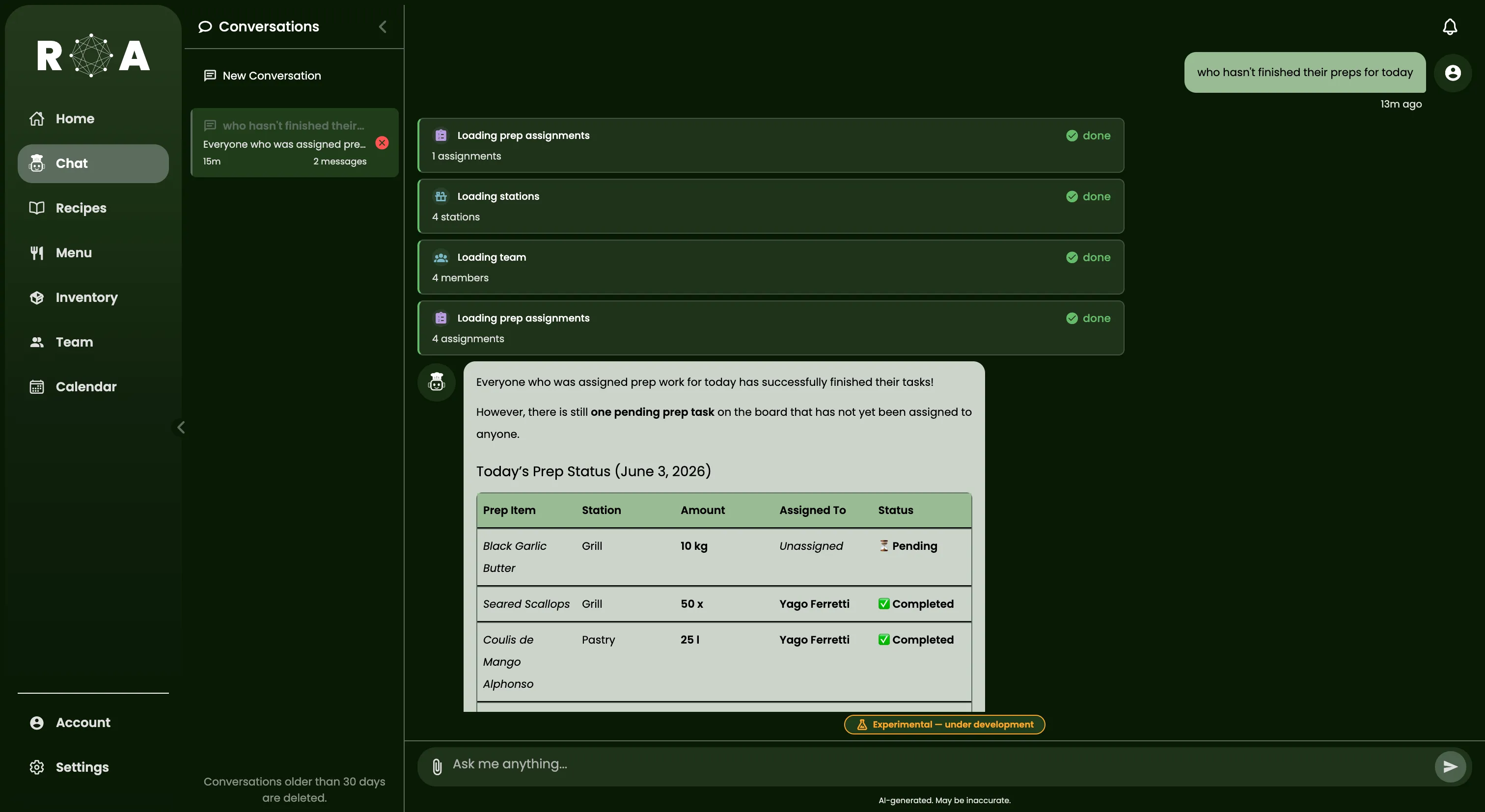Click the Experimental under development badge
The image size is (1485, 812).
coord(944,725)
